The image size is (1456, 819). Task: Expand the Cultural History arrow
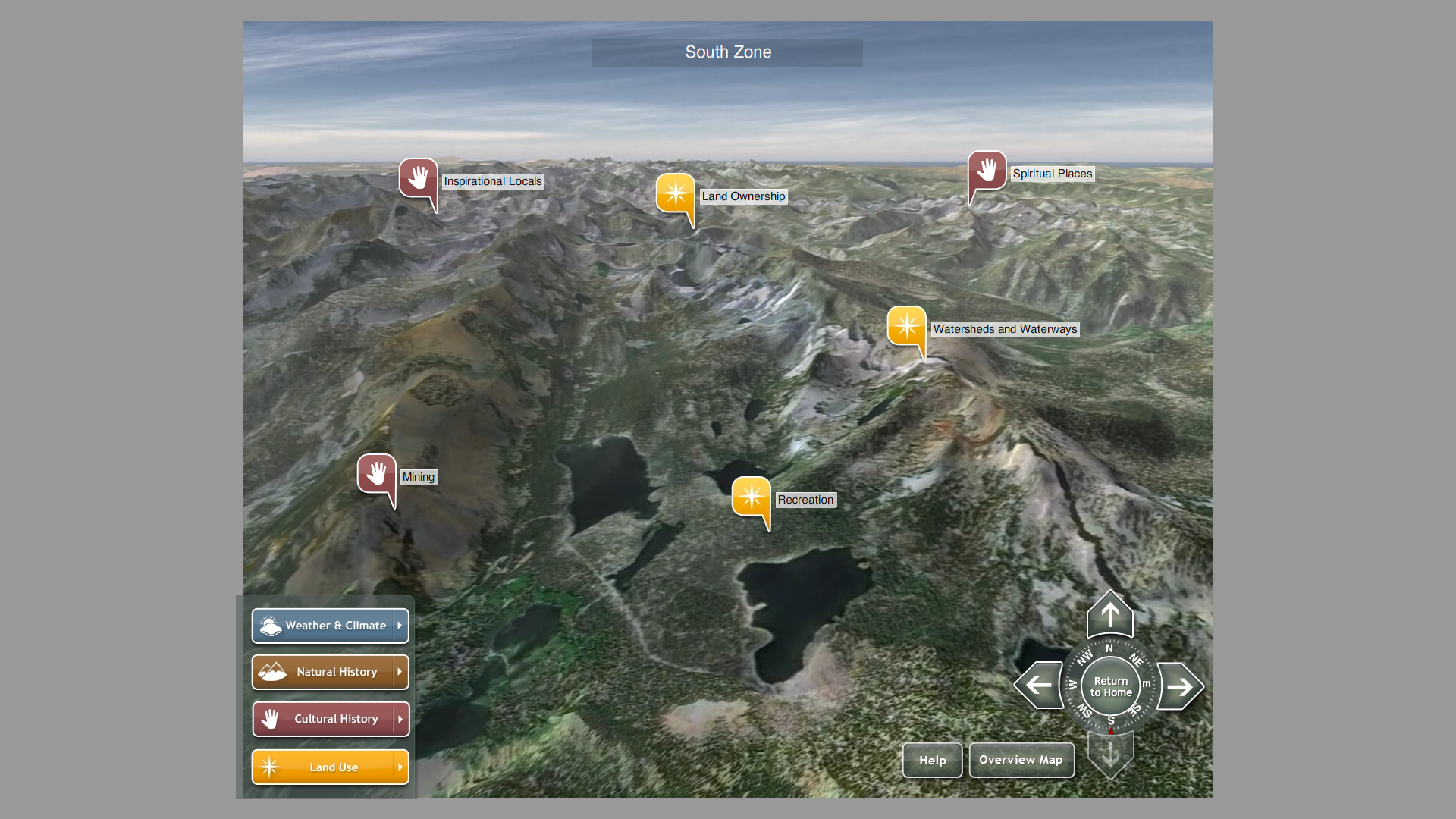(x=400, y=719)
